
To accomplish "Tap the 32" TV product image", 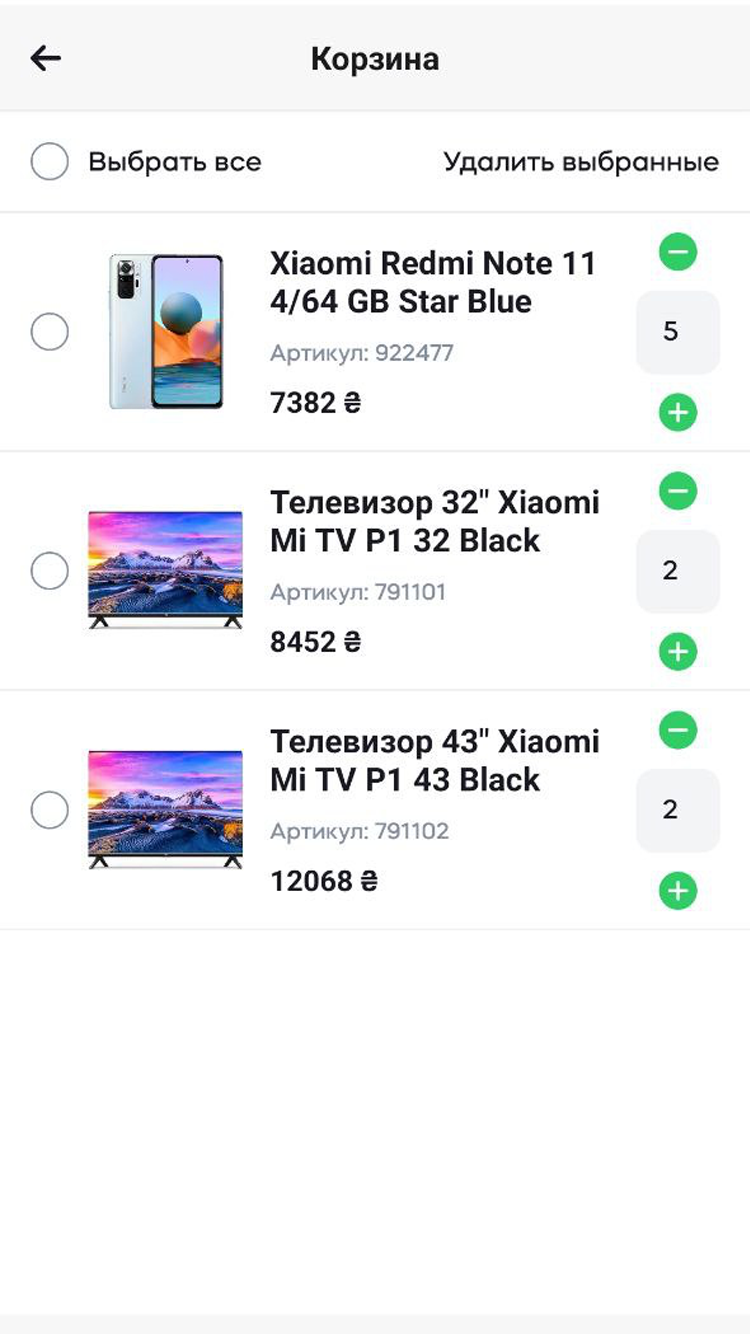I will coord(166,570).
